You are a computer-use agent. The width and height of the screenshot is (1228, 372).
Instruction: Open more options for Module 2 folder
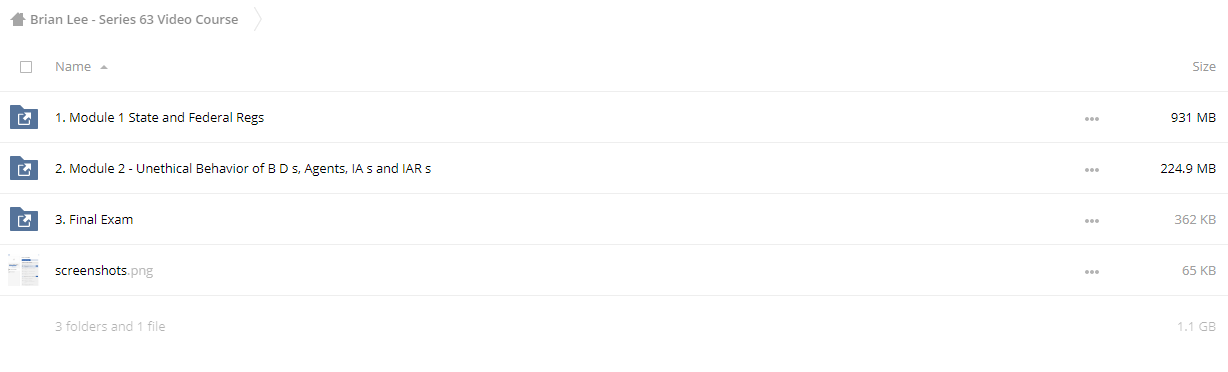tap(1091, 169)
